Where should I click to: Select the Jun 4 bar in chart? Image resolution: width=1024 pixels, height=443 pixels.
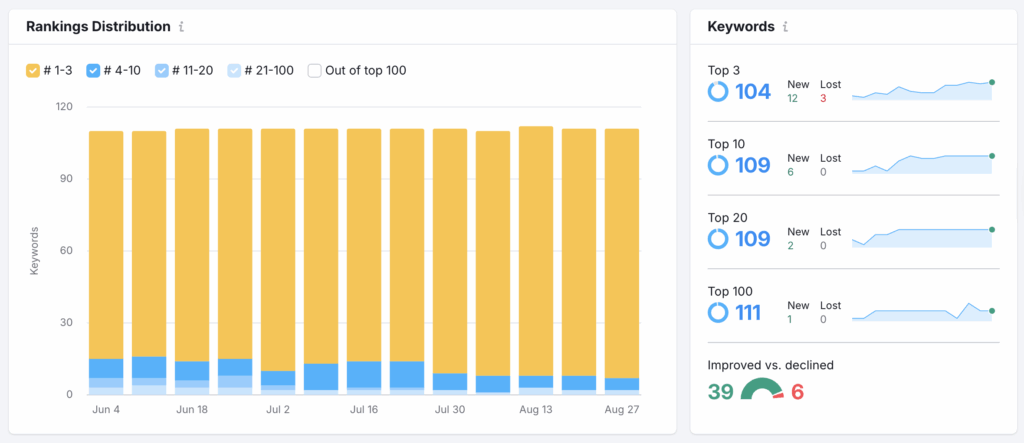coord(106,260)
